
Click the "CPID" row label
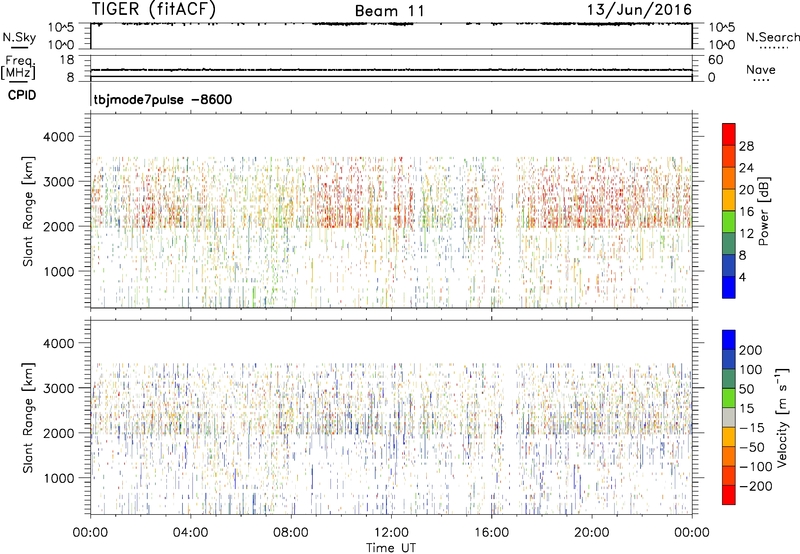pos(22,95)
